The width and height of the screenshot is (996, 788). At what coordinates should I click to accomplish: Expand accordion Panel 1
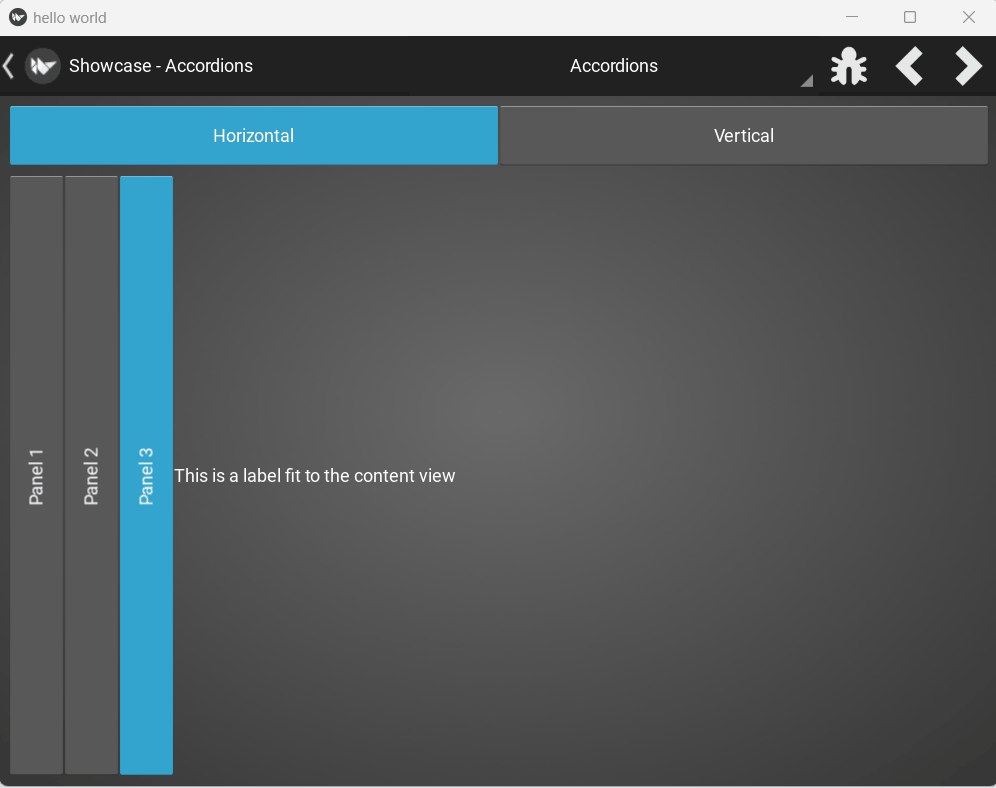[x=36, y=476]
